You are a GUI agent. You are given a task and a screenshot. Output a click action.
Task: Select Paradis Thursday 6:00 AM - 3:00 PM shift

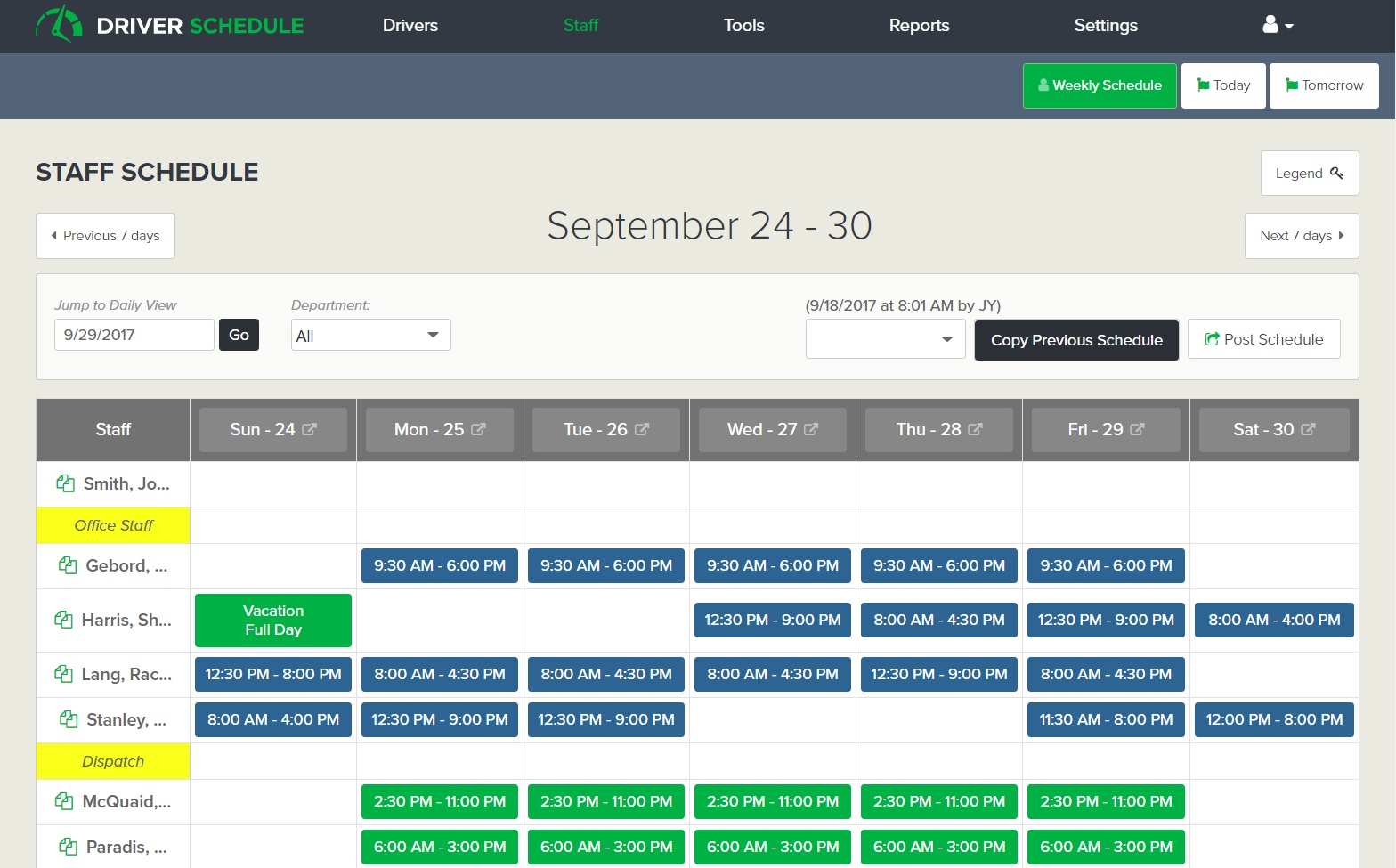point(939,847)
